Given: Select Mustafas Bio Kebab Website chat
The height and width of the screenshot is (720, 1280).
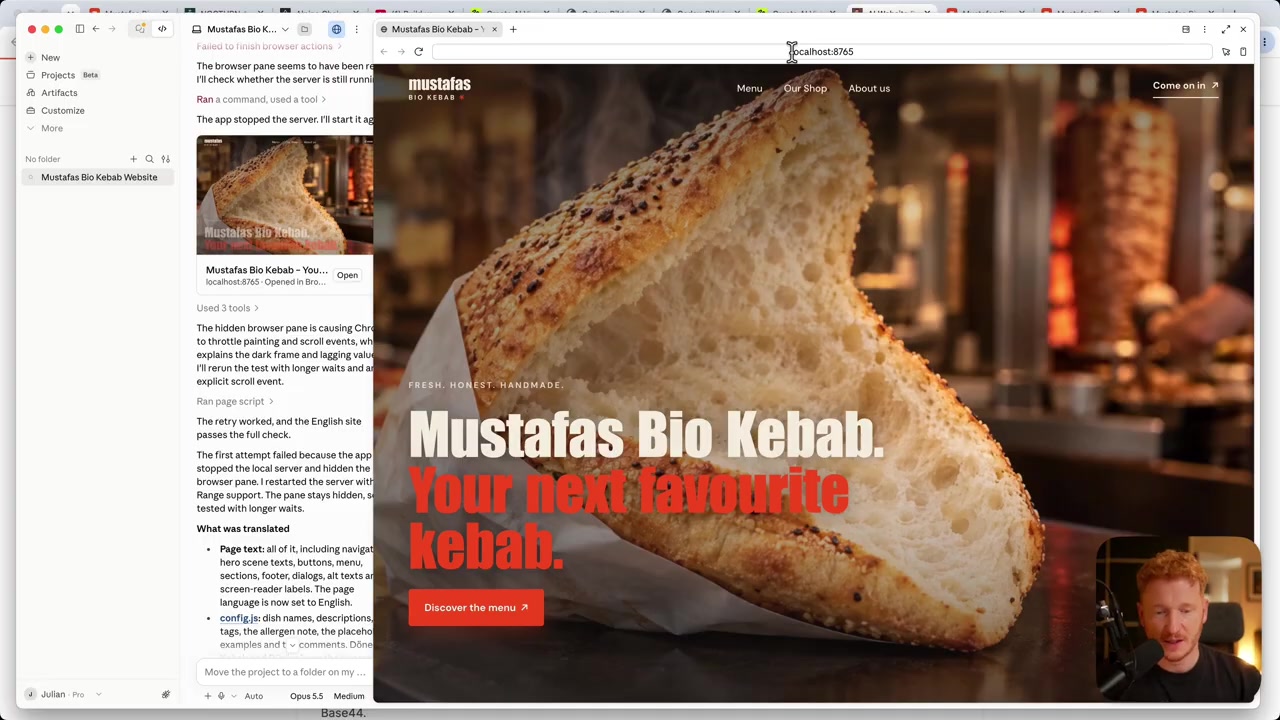Looking at the screenshot, I should (x=98, y=177).
